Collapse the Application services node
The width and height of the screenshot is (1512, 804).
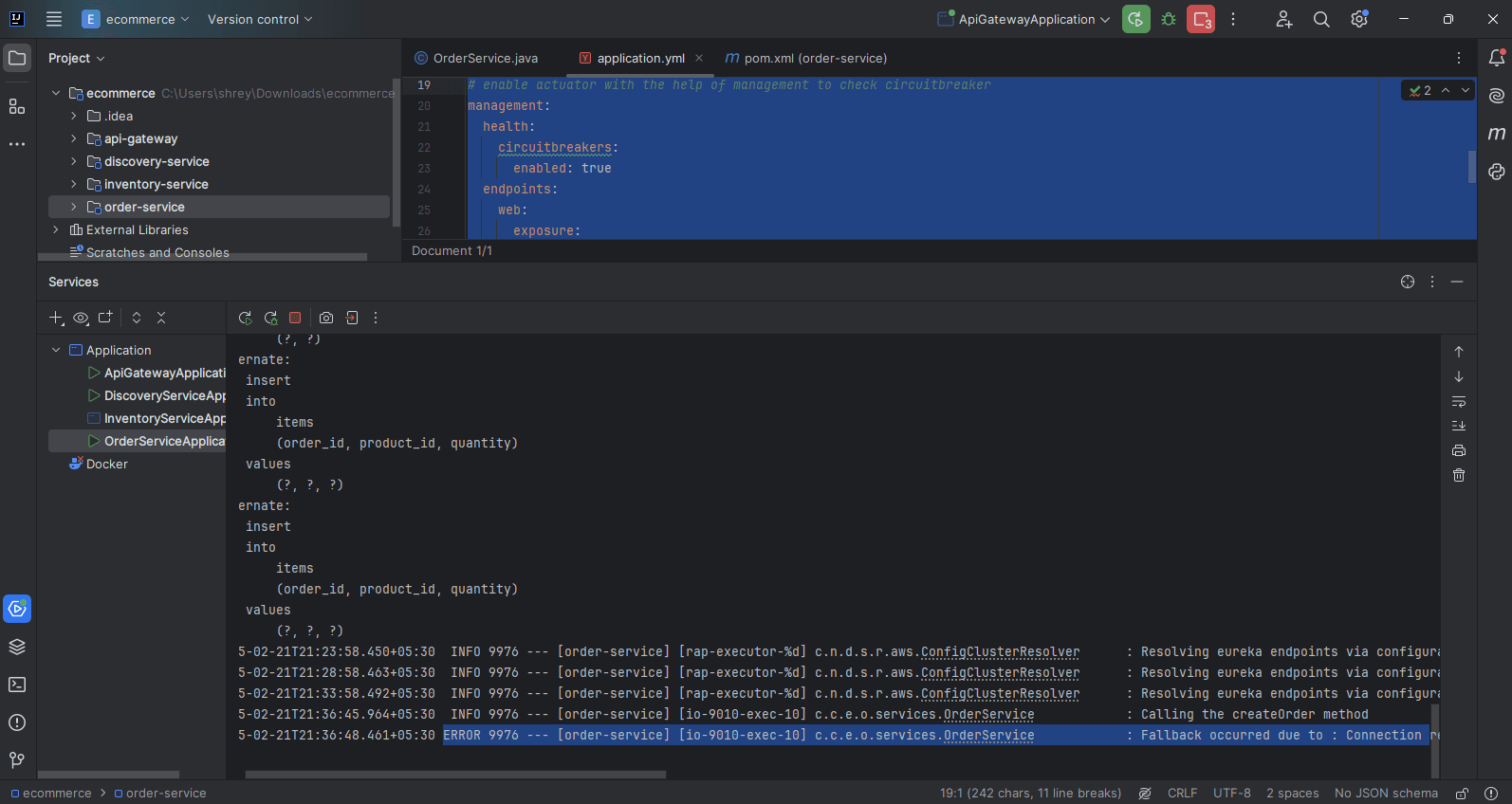coord(56,350)
